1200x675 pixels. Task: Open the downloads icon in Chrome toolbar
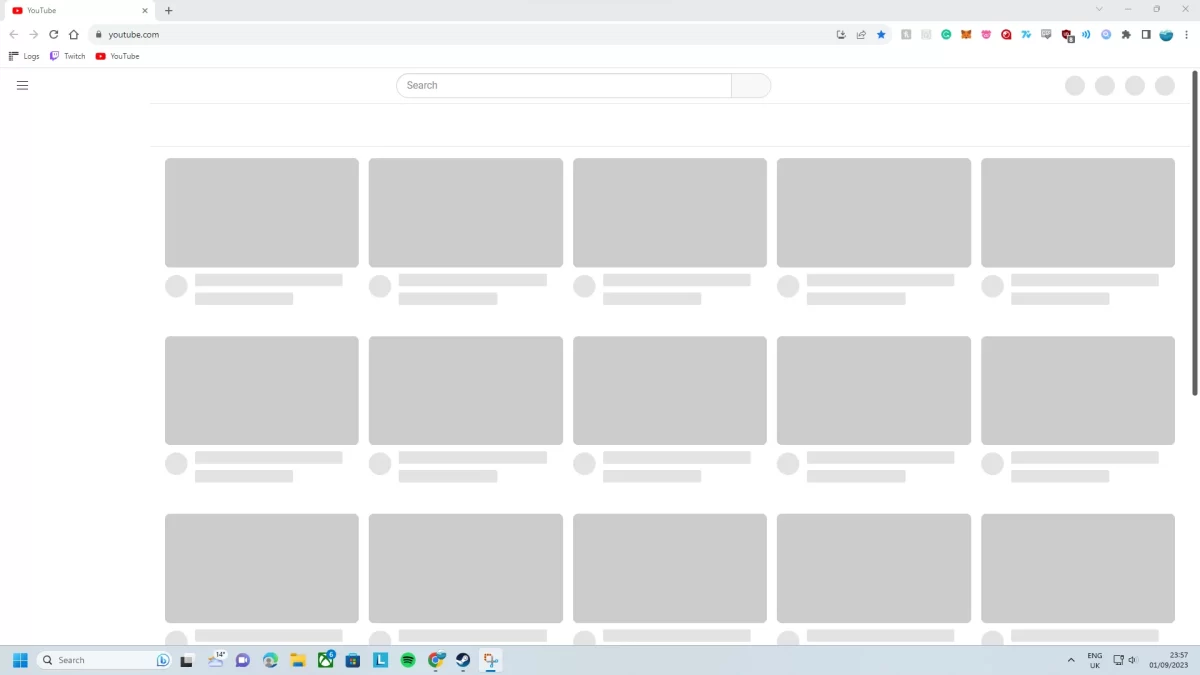(841, 34)
